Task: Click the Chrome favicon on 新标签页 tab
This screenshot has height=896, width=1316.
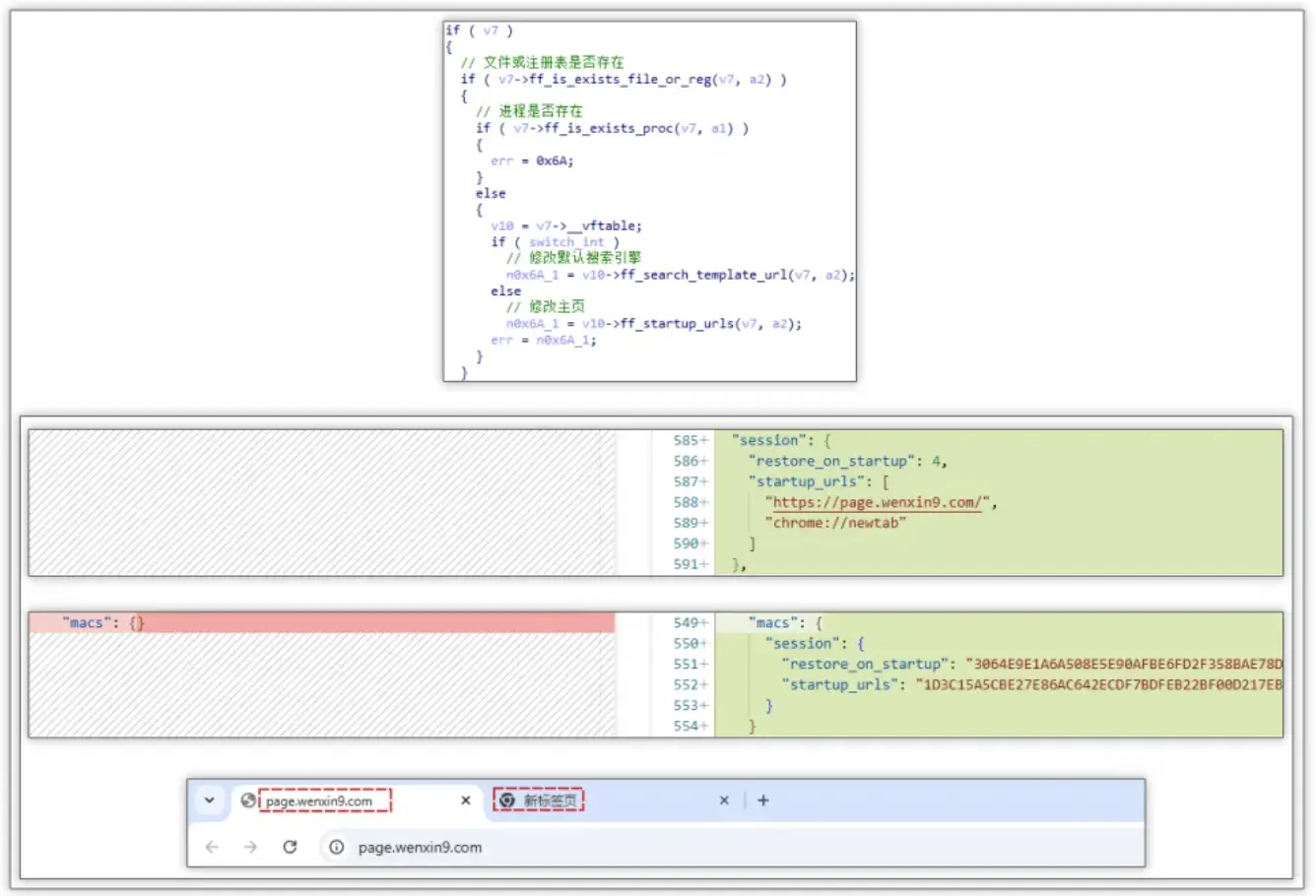Action: 506,800
